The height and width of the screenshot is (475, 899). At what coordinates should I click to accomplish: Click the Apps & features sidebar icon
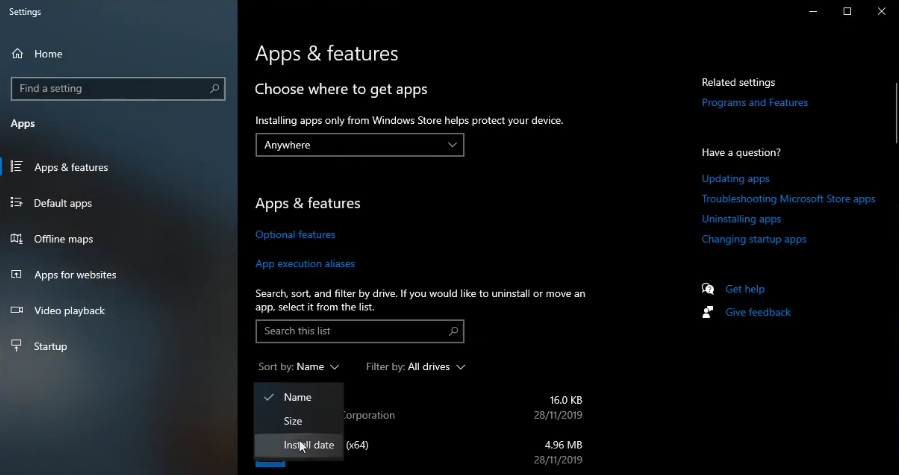(x=17, y=167)
